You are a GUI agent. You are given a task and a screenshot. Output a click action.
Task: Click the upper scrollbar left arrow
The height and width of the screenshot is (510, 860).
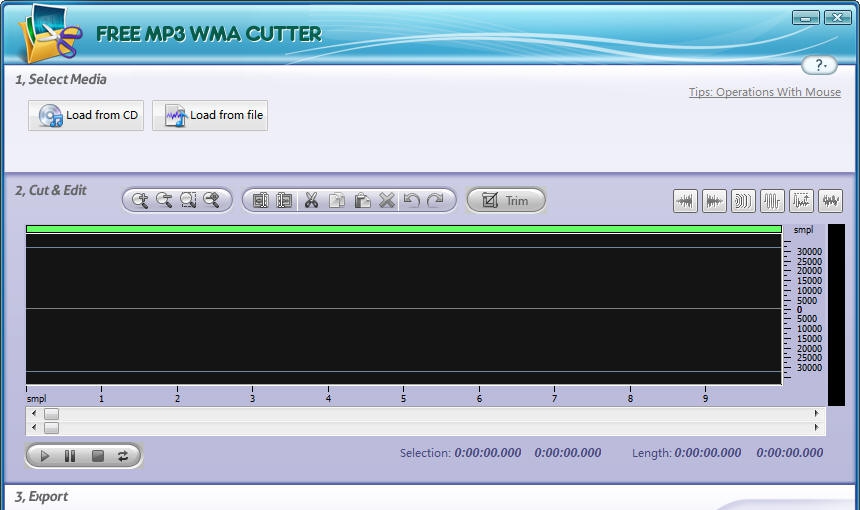click(x=35, y=413)
